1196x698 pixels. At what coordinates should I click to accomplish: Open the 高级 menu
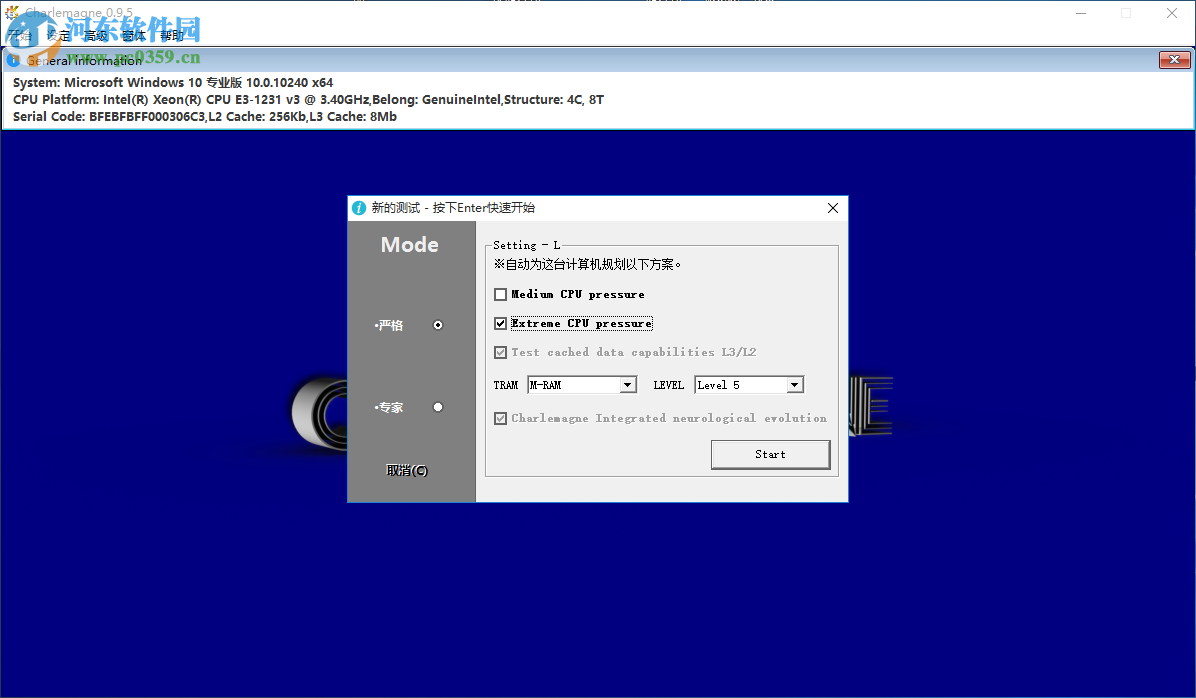click(96, 36)
